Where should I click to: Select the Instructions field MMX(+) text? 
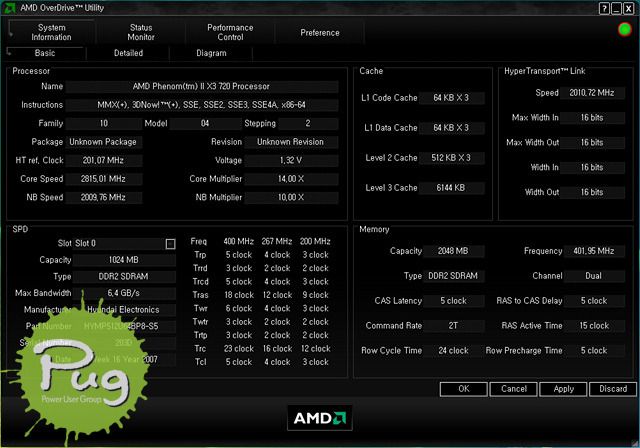tap(202, 105)
